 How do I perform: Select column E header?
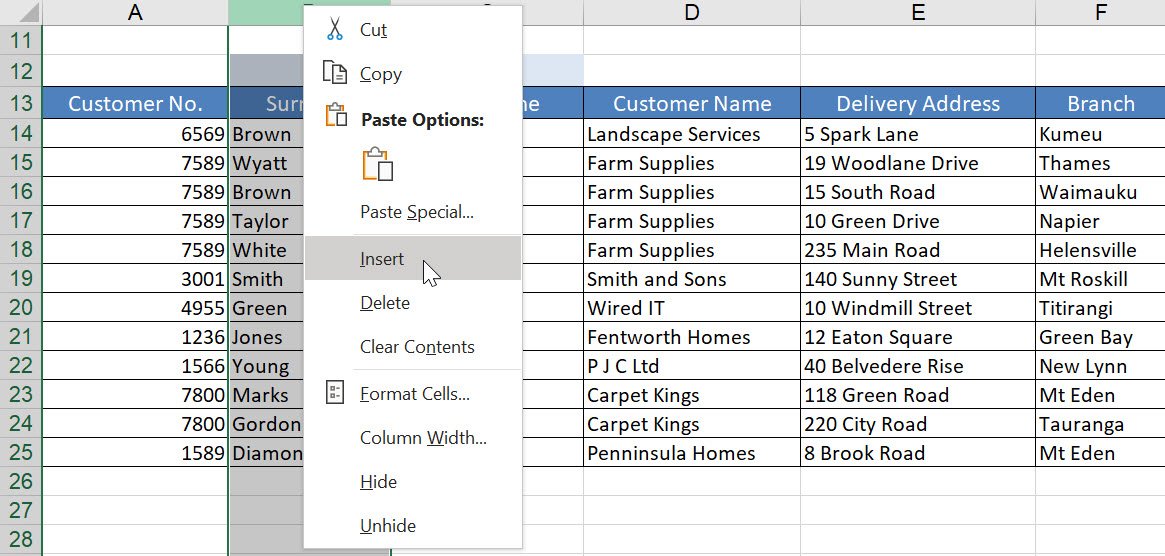918,12
